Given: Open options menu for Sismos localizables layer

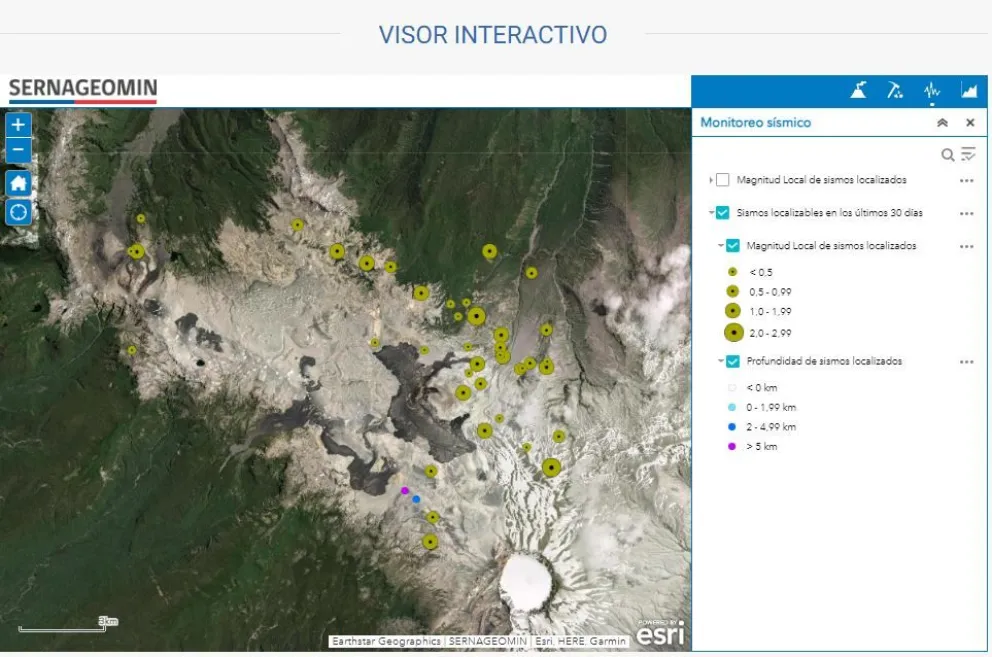Looking at the screenshot, I should click(966, 213).
